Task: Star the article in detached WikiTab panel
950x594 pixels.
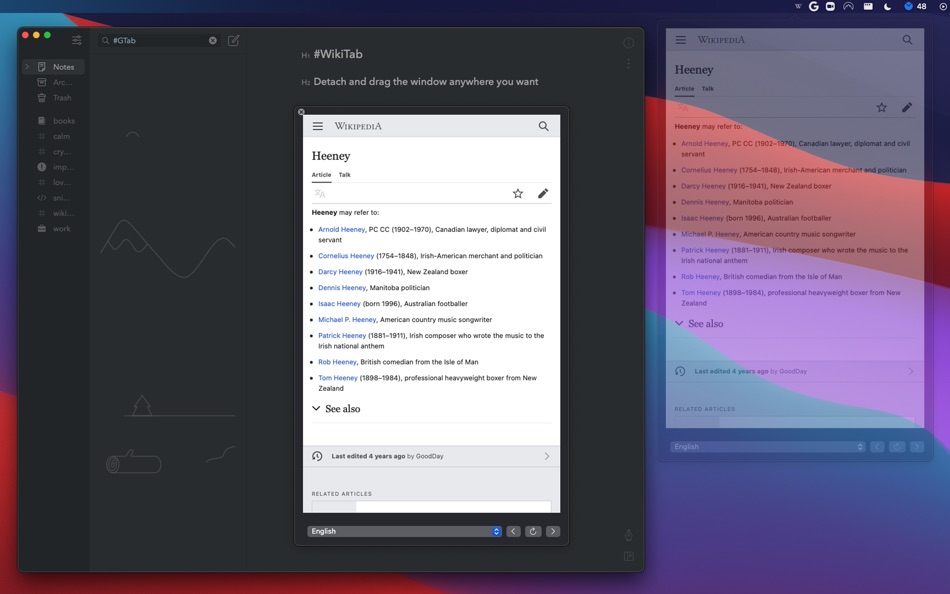Action: pos(882,107)
